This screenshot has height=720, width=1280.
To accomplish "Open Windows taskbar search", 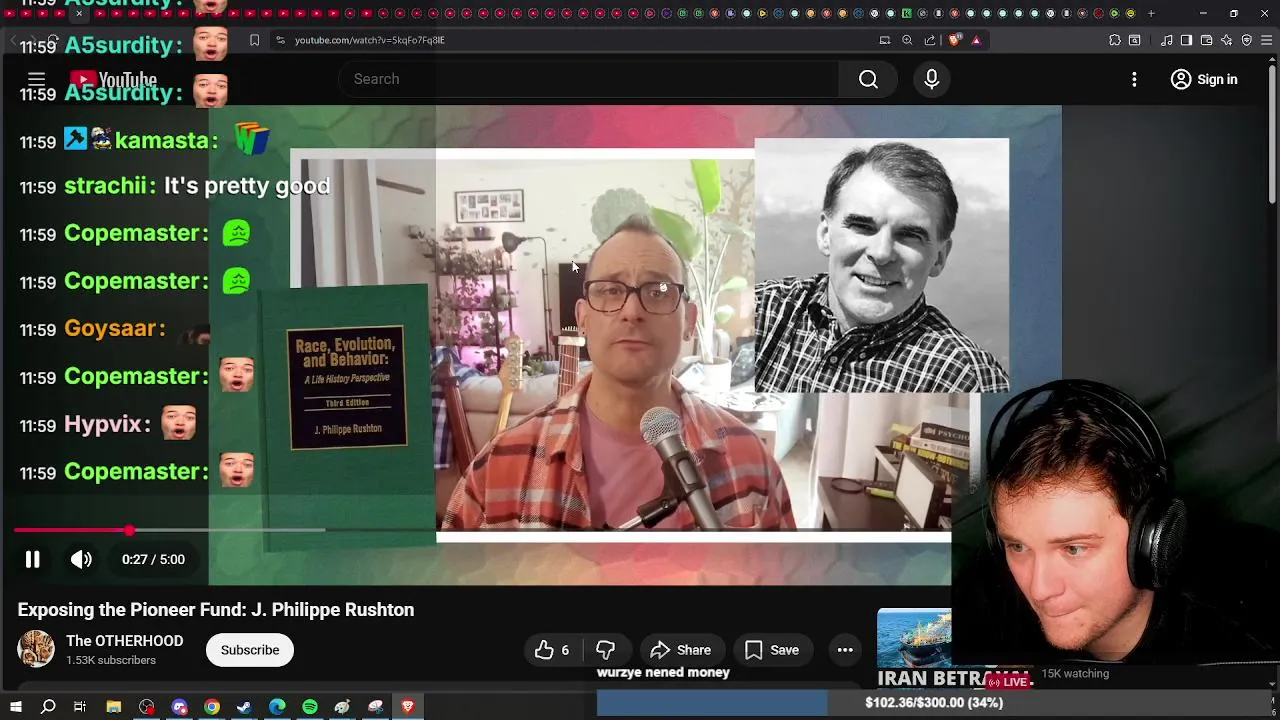I will click(48, 707).
